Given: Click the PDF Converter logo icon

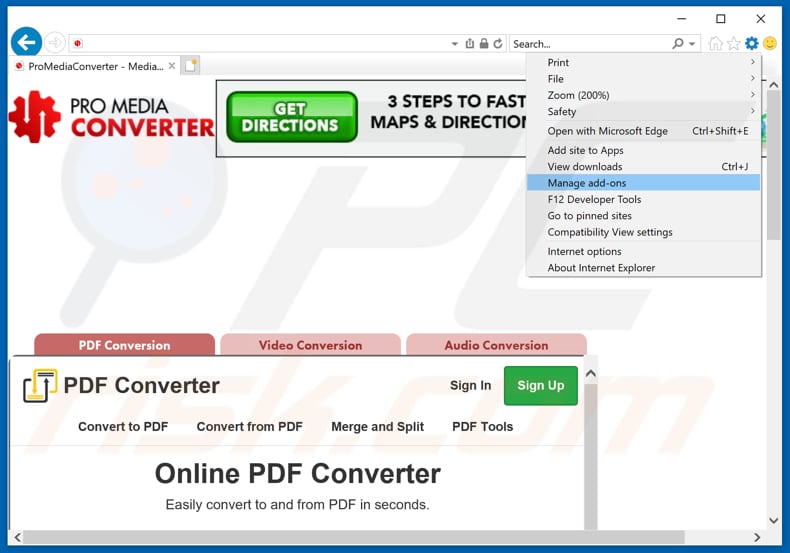Looking at the screenshot, I should click(x=40, y=386).
